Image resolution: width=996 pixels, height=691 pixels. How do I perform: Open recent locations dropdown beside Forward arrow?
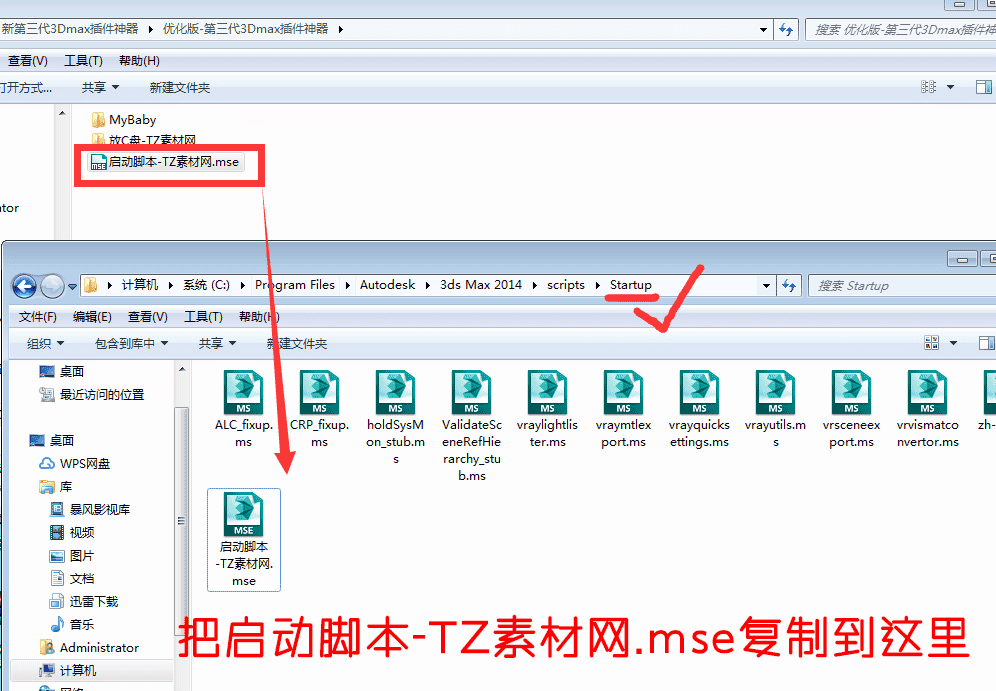click(72, 286)
